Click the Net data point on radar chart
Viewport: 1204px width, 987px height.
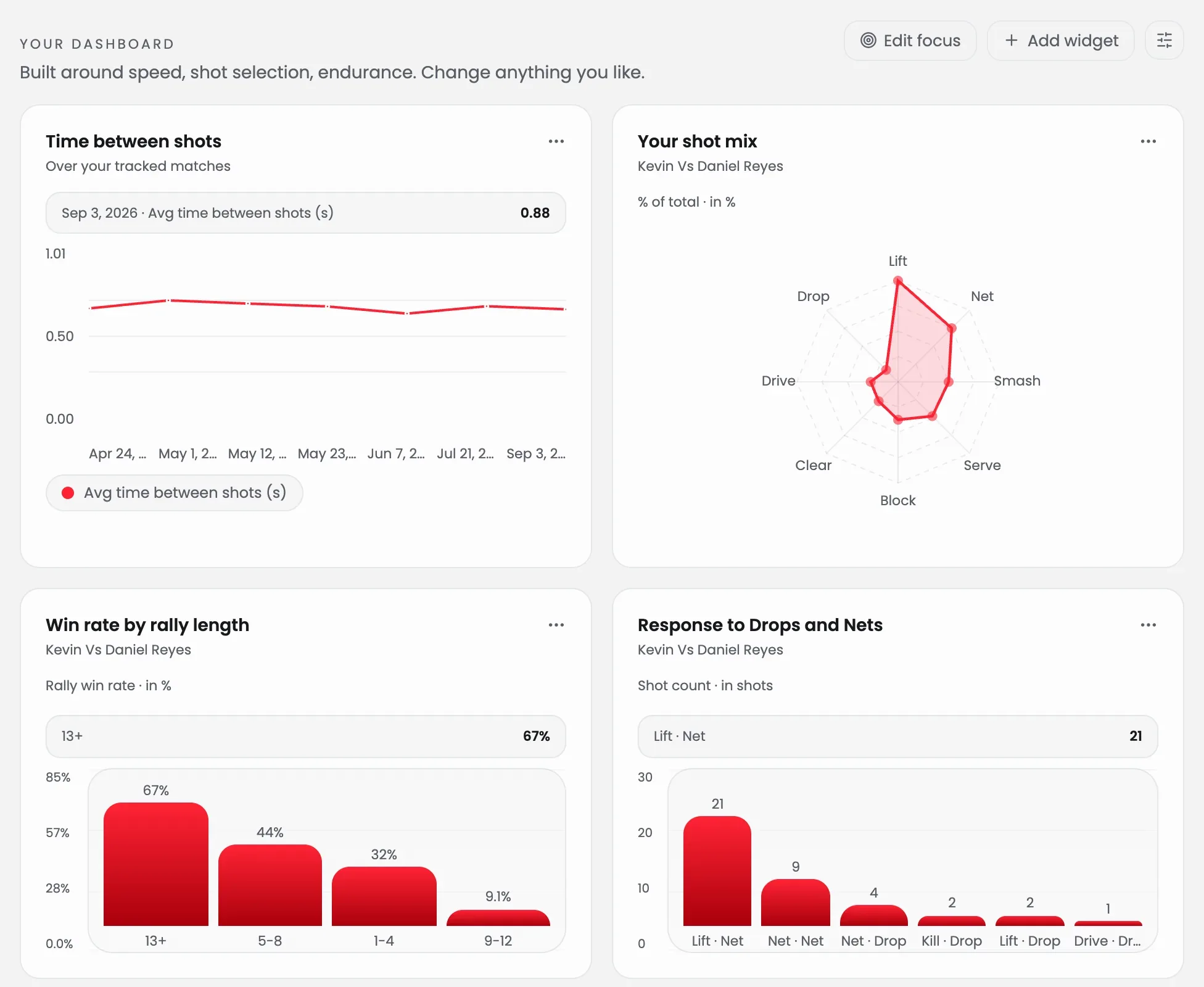point(952,328)
